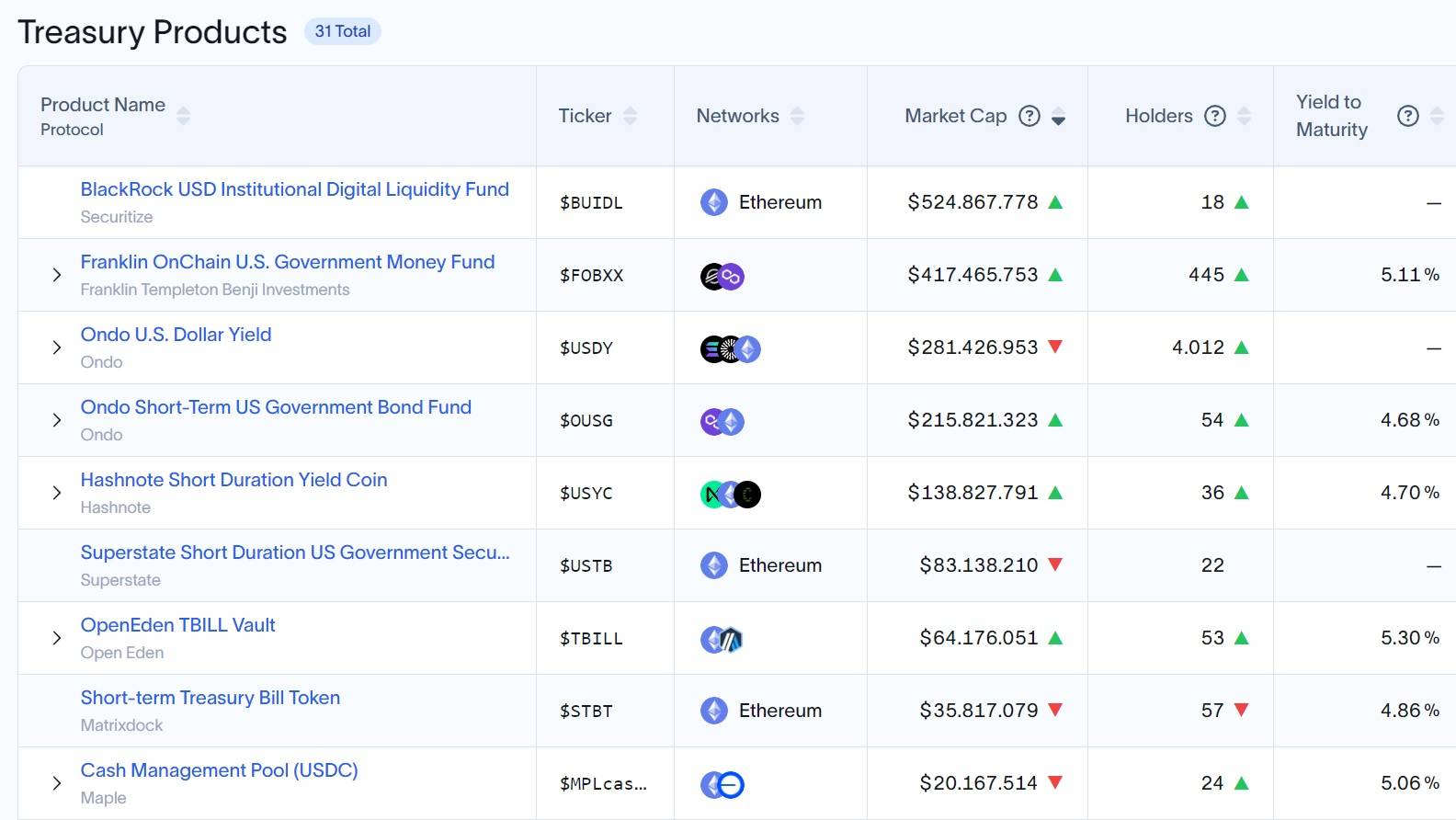The width and height of the screenshot is (1456, 820).
Task: Click the 22 holders value
Action: pos(1212,565)
